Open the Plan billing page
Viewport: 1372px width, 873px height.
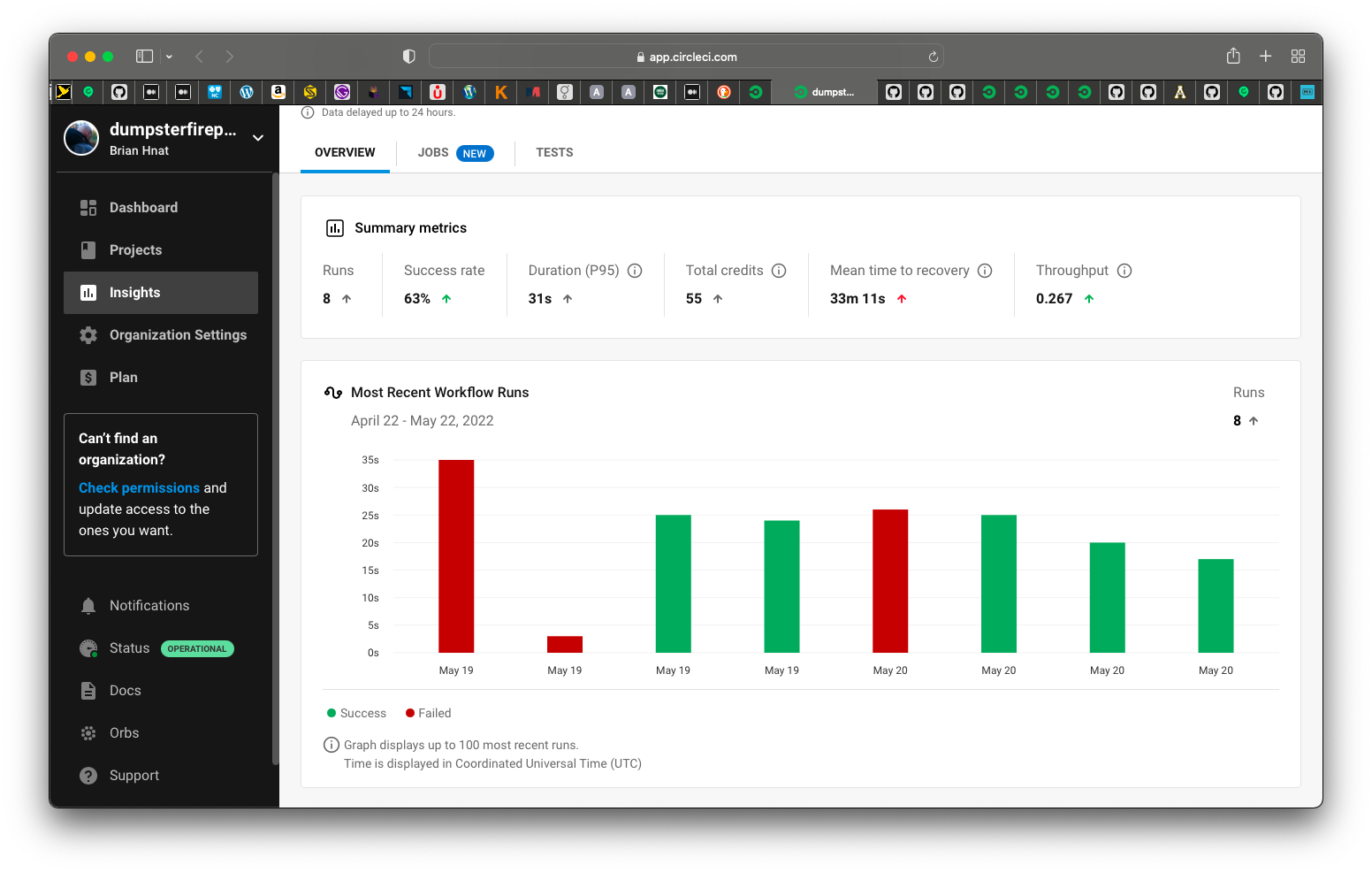[x=161, y=378]
